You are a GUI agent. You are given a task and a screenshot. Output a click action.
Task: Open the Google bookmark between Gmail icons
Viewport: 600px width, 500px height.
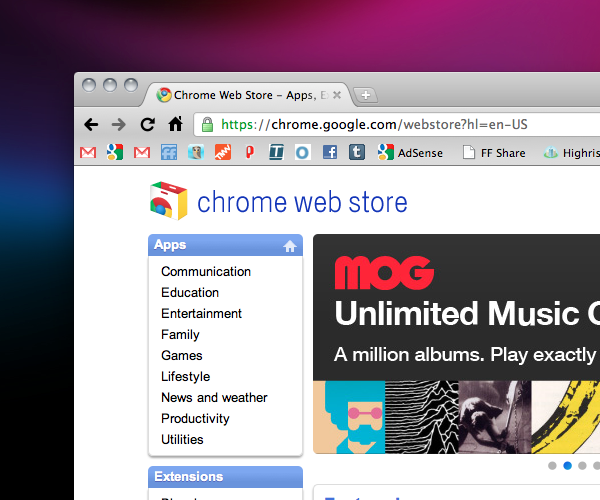click(115, 152)
